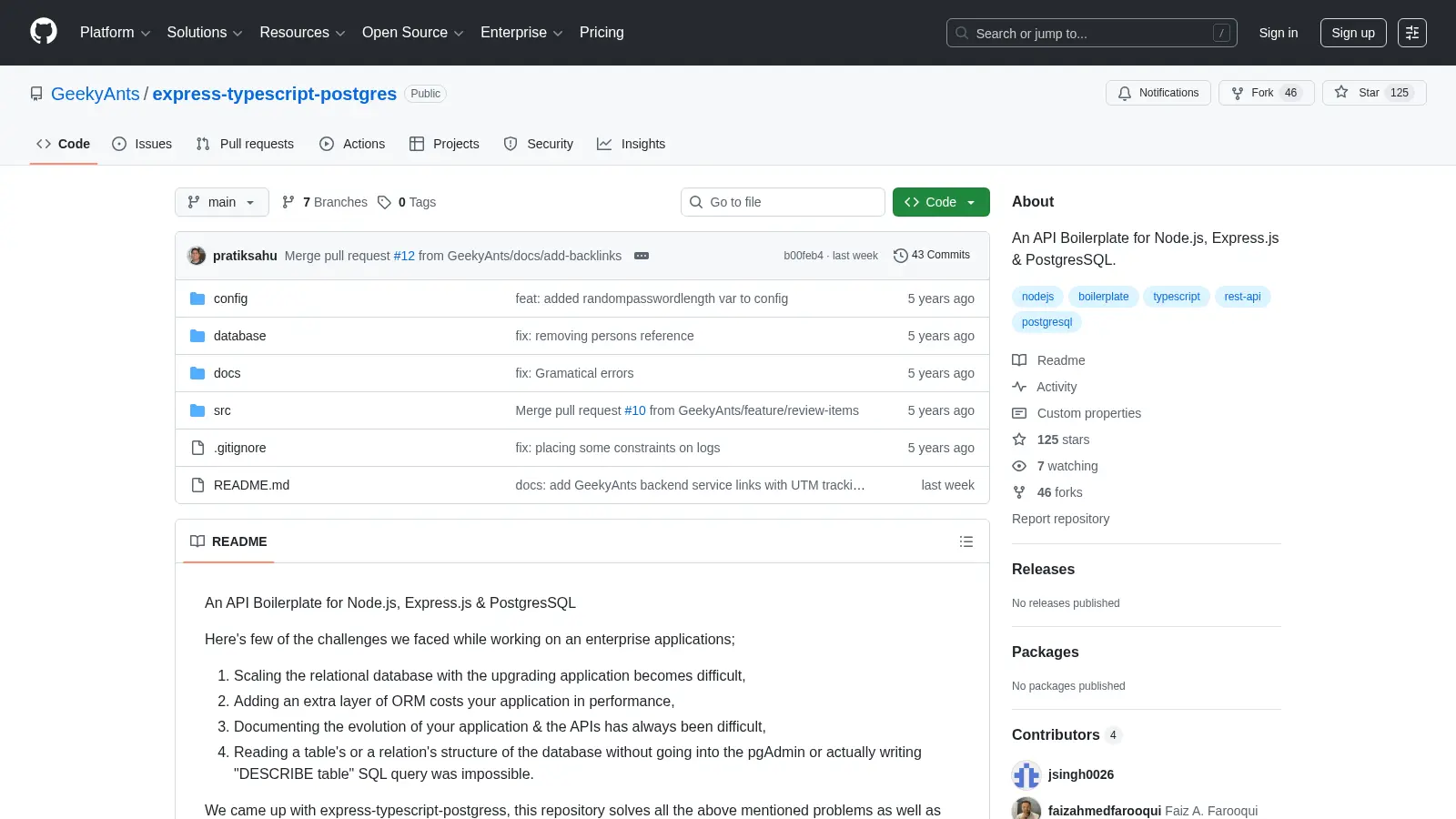Screen dimensions: 1456x819
Task: Open the express-typescript-postgres repo link
Action: [275, 94]
